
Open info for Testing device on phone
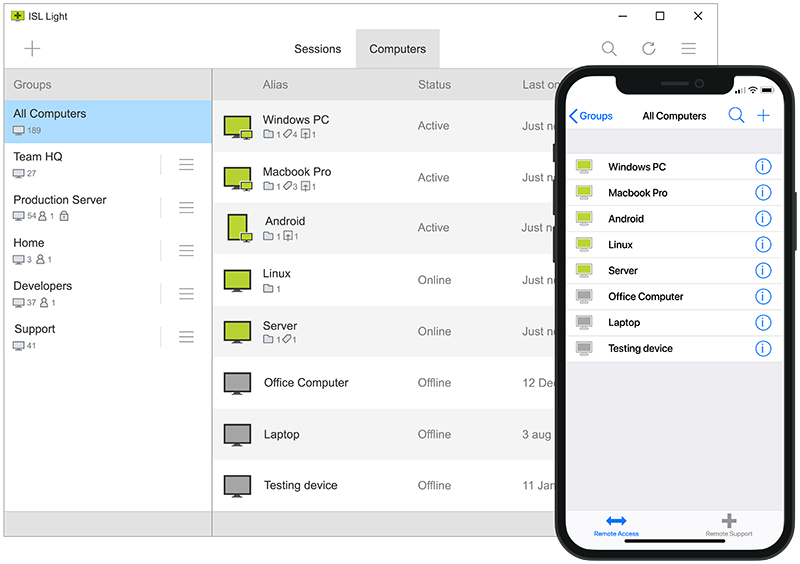coord(763,349)
